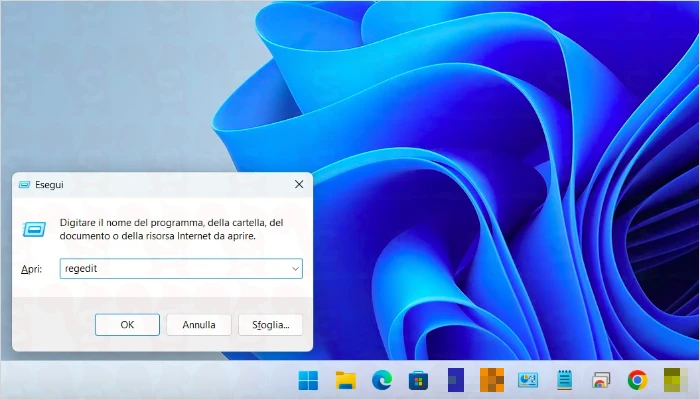The width and height of the screenshot is (700, 400).
Task: Launch File Explorer from the taskbar
Action: click(x=346, y=380)
